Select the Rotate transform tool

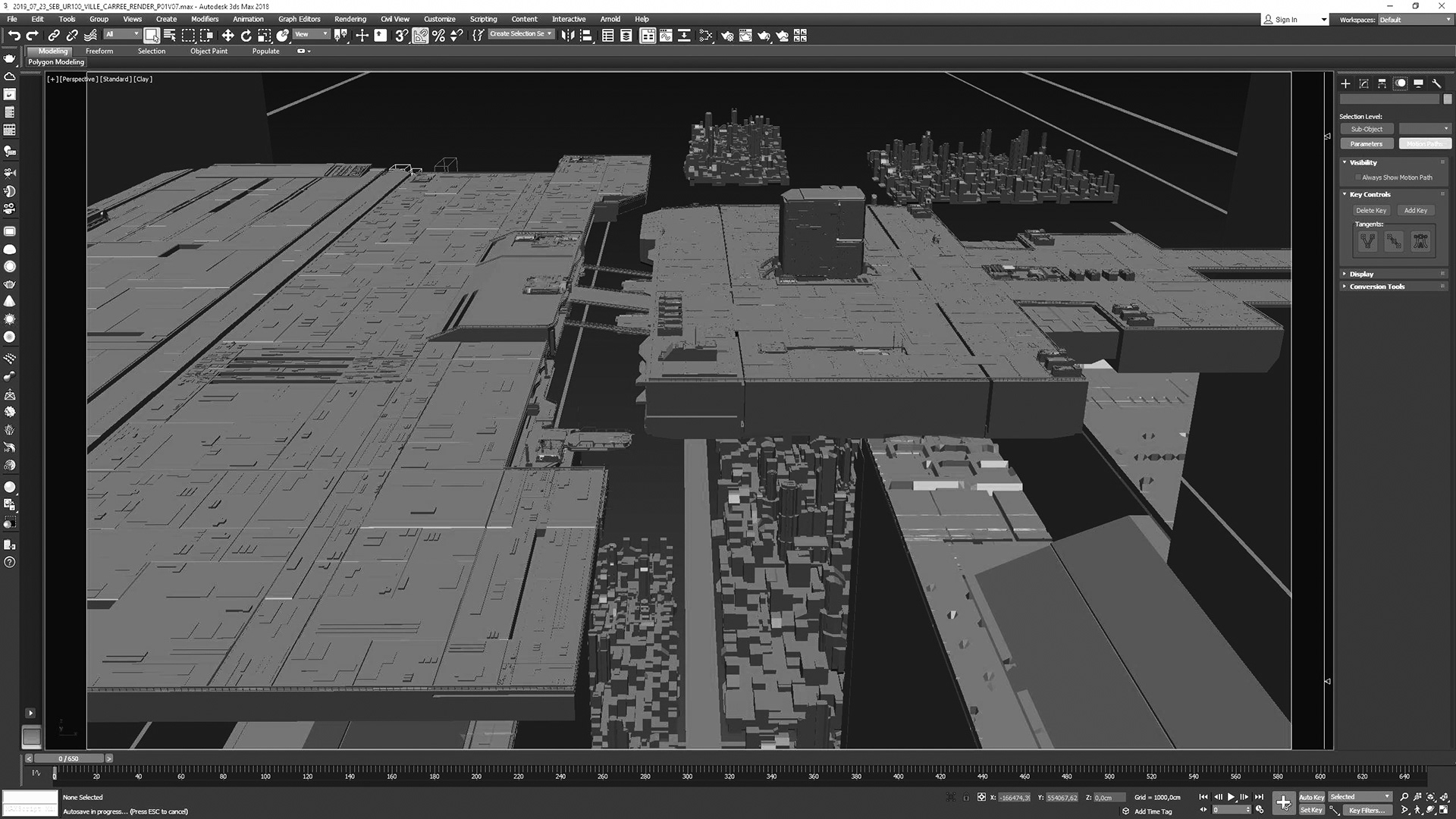coord(246,36)
